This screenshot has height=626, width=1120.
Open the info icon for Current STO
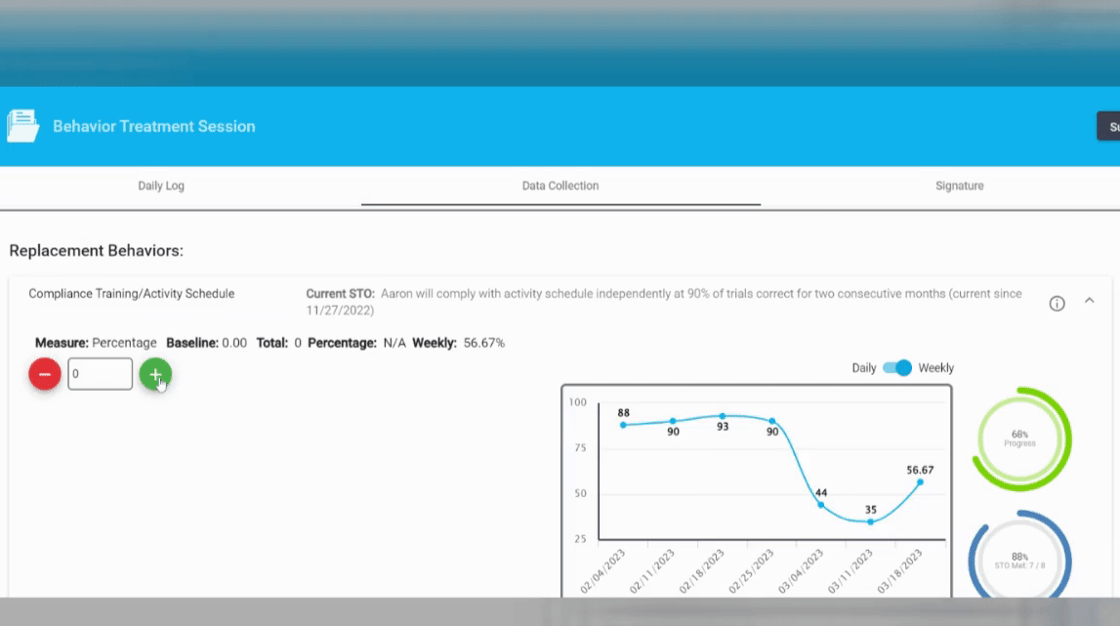(1056, 304)
